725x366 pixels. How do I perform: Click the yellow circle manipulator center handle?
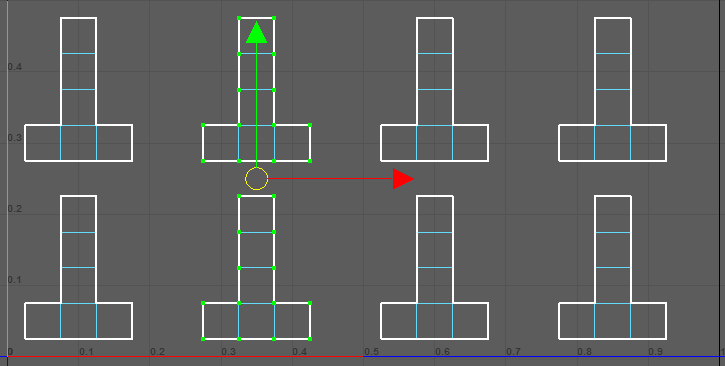[257, 179]
